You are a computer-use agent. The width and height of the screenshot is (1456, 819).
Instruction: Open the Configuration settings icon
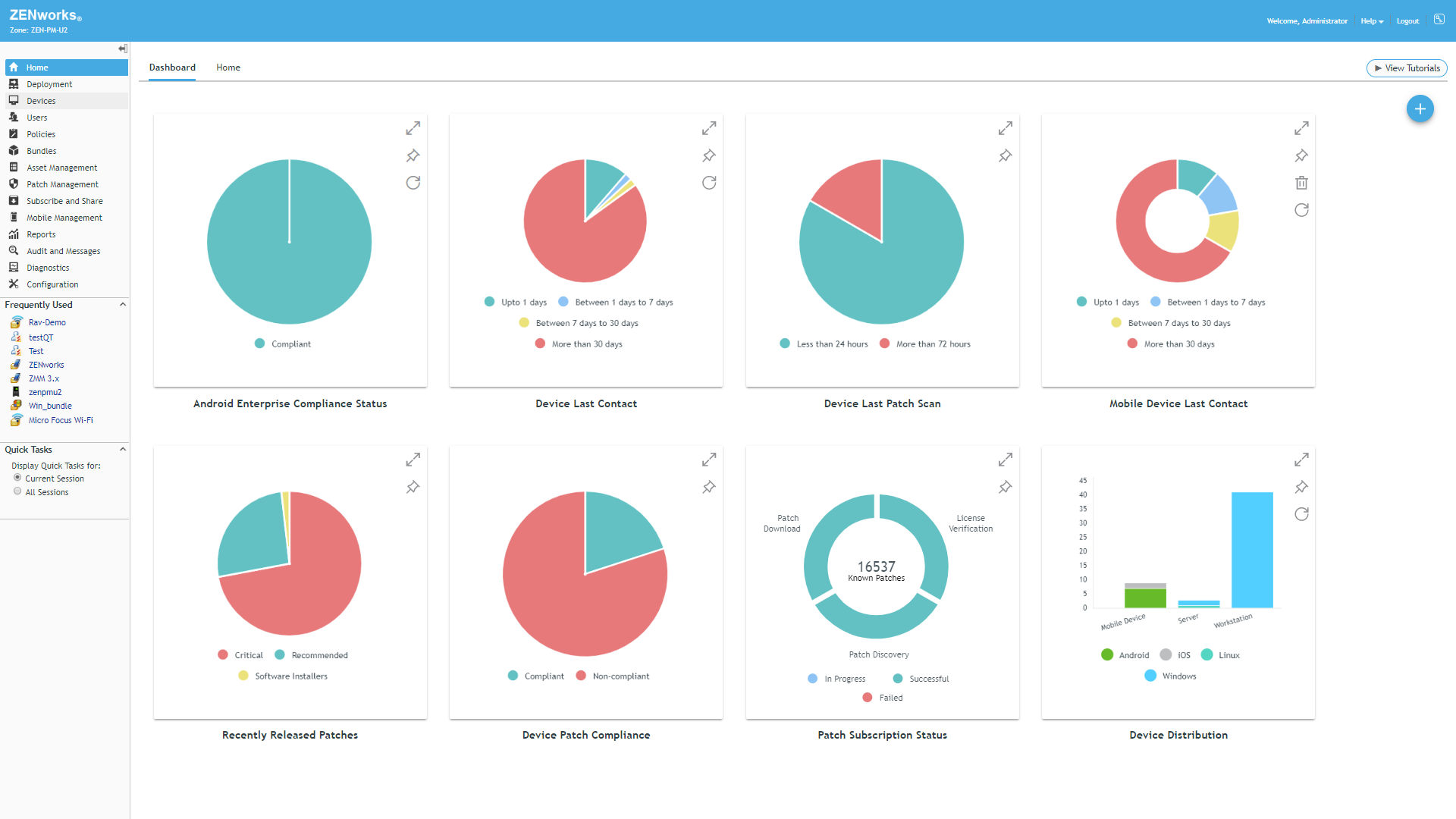point(14,284)
